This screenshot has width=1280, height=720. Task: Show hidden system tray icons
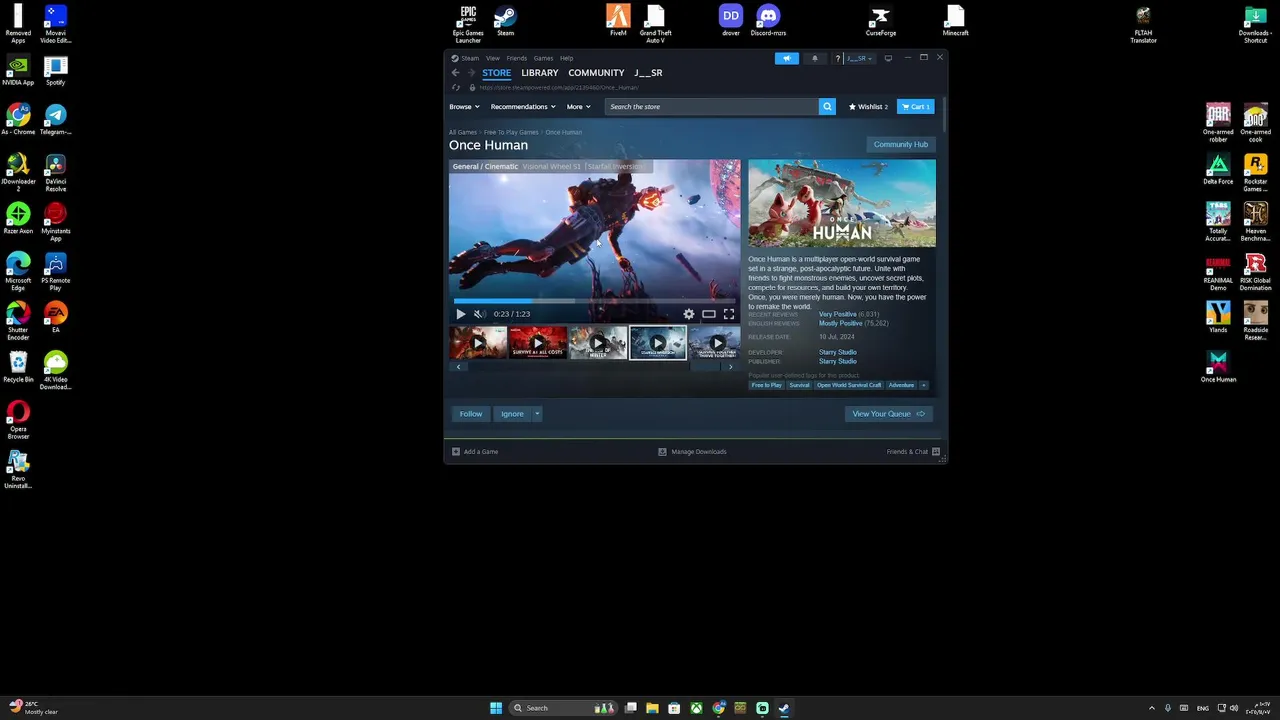tap(1151, 708)
